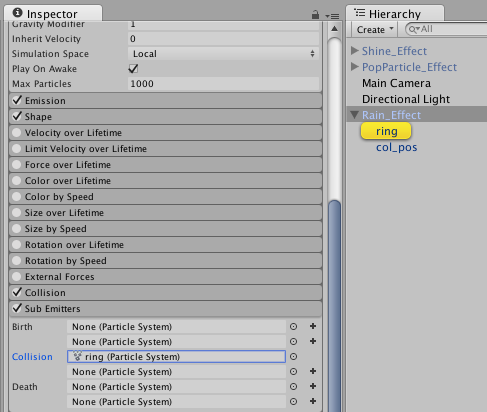Open object picker for ring Collision sub emitter
This screenshot has width=487, height=412.
click(293, 357)
